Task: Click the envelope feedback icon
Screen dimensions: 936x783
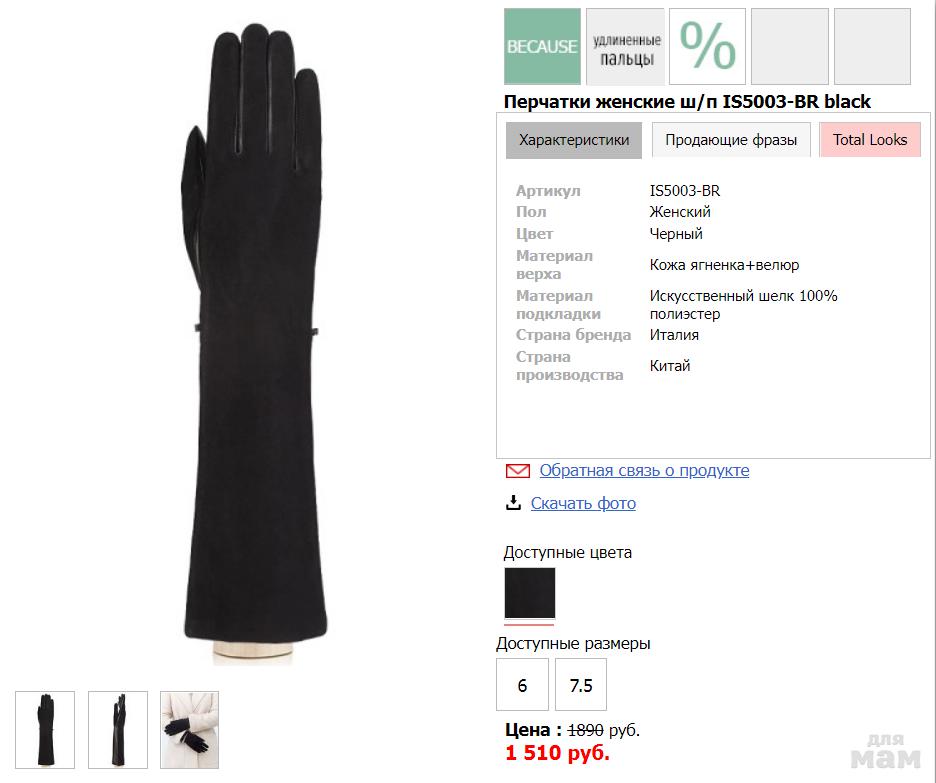Action: (518, 471)
